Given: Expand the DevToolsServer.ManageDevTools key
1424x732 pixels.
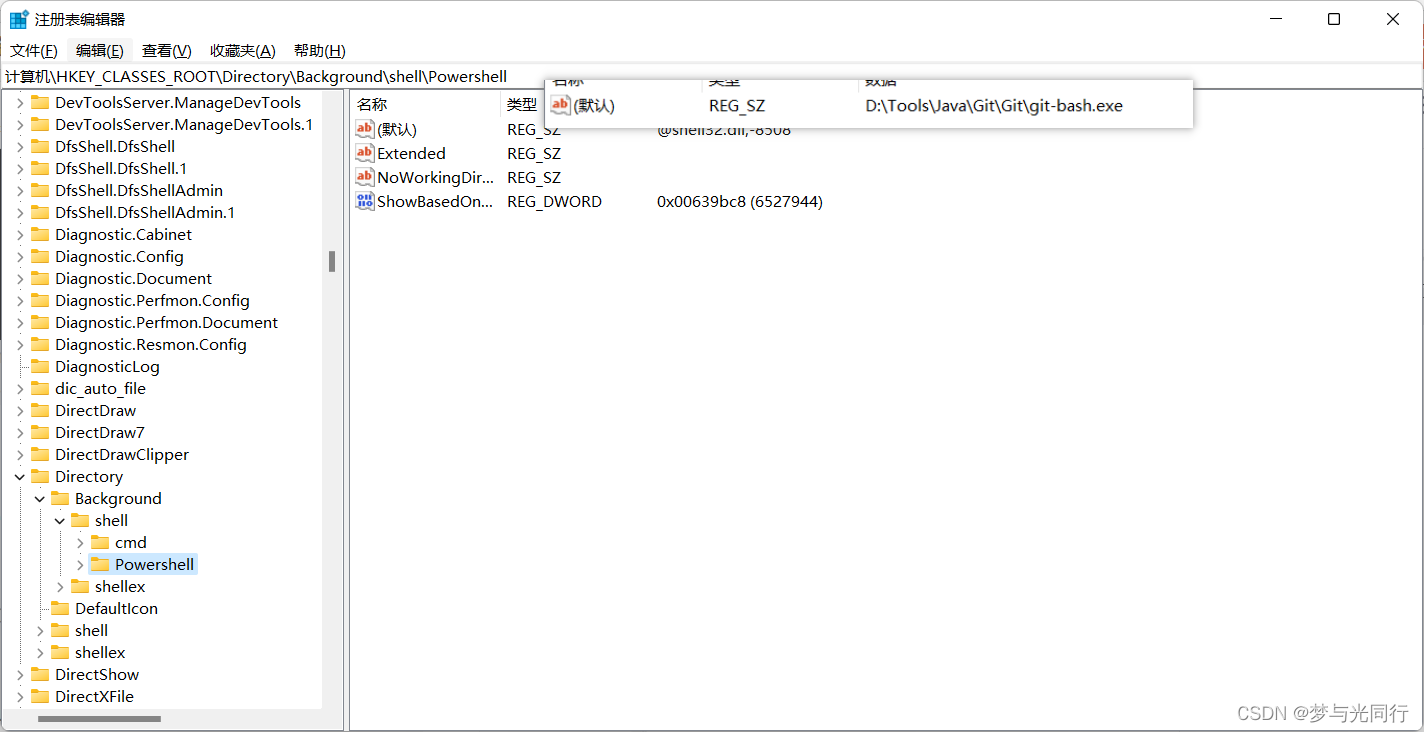Looking at the screenshot, I should click(x=20, y=103).
